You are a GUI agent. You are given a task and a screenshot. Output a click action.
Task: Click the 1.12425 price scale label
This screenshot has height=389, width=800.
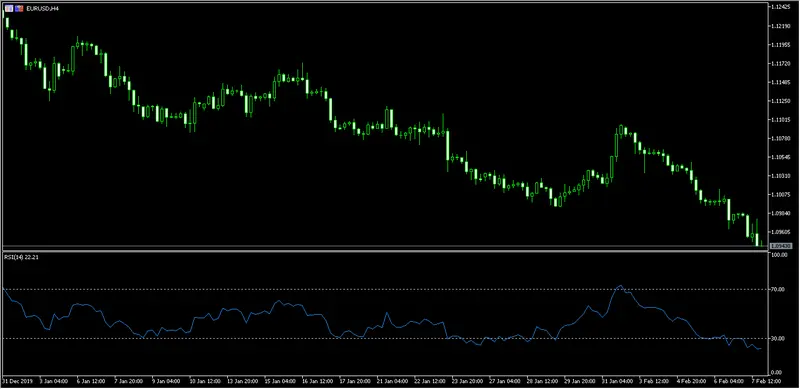(x=780, y=7)
